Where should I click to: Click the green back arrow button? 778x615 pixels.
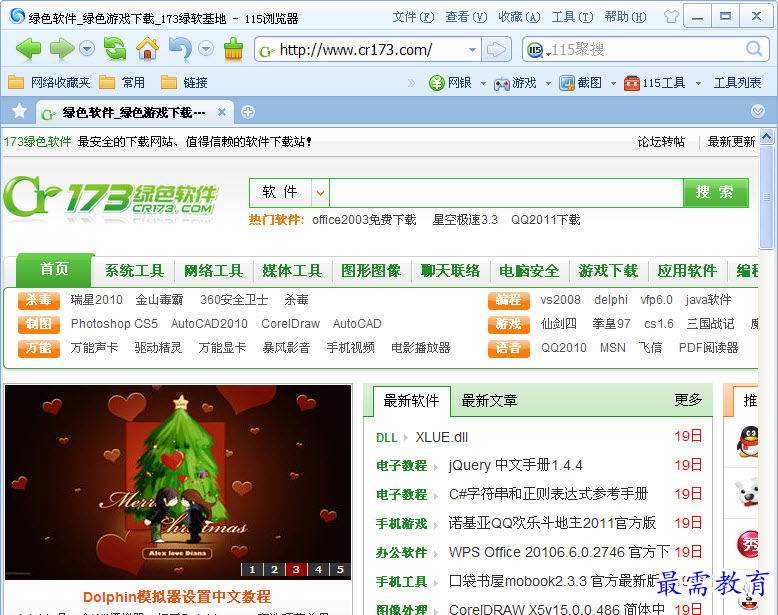pyautogui.click(x=28, y=49)
